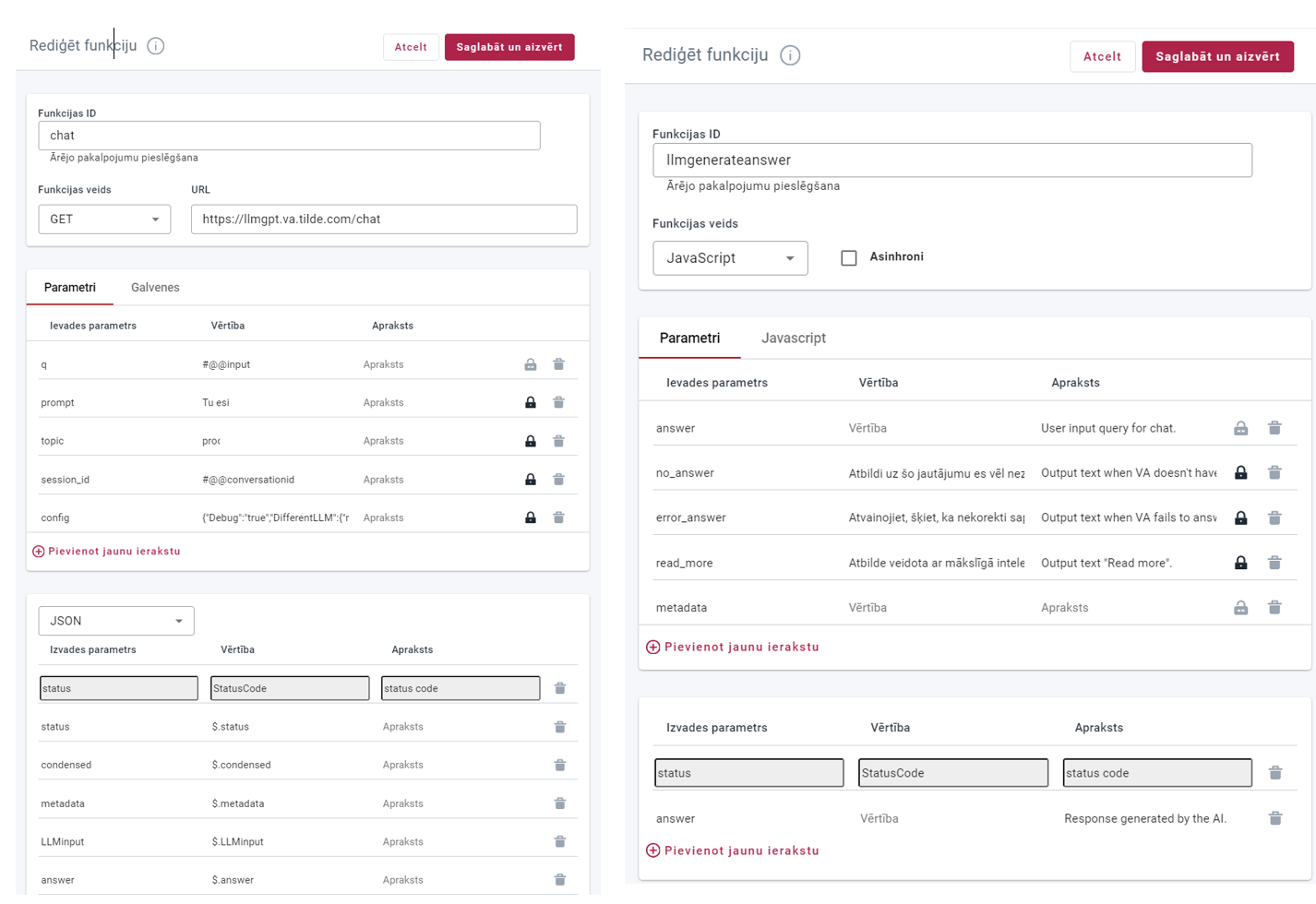Toggle lock on the read_more parameter
This screenshot has width=1316, height=904.
point(1240,563)
